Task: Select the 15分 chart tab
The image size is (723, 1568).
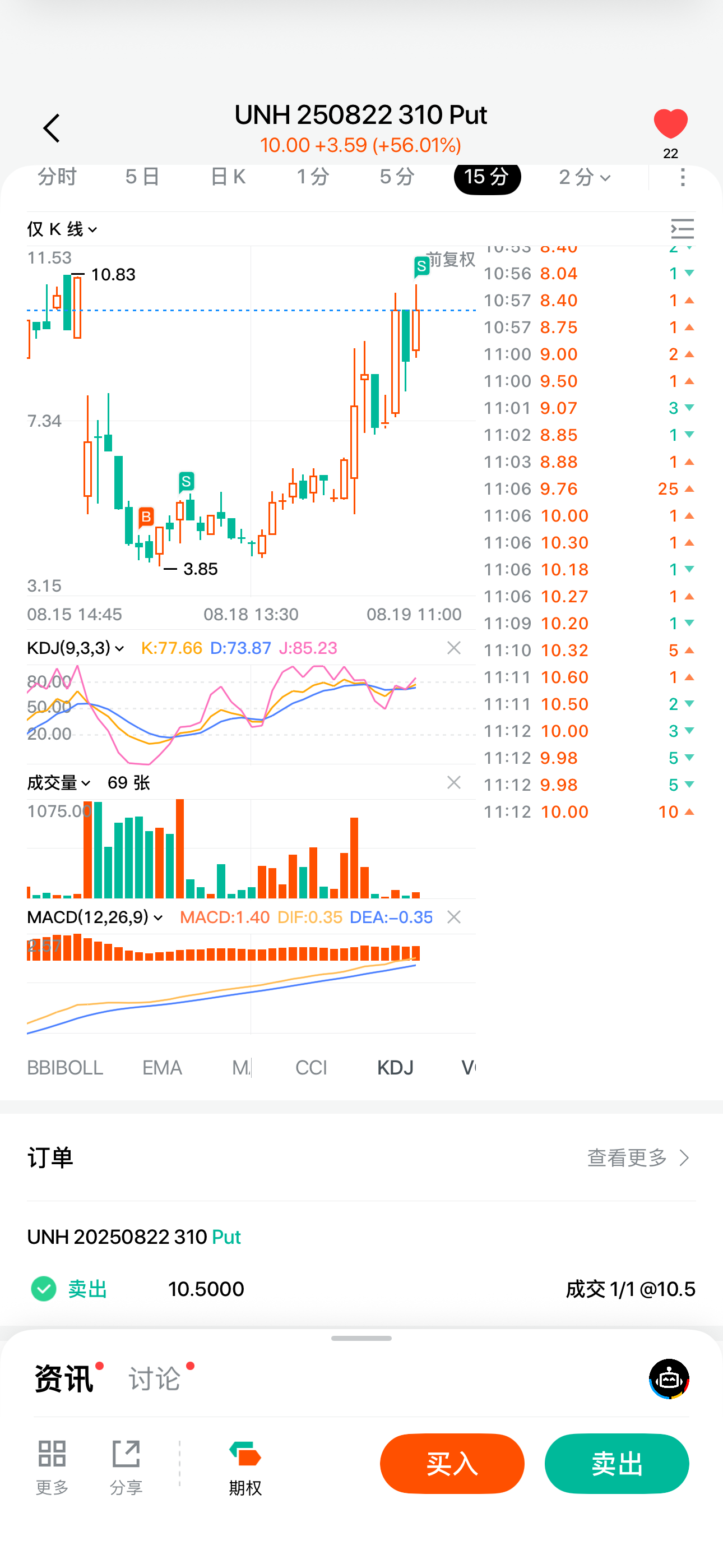Action: 487,177
